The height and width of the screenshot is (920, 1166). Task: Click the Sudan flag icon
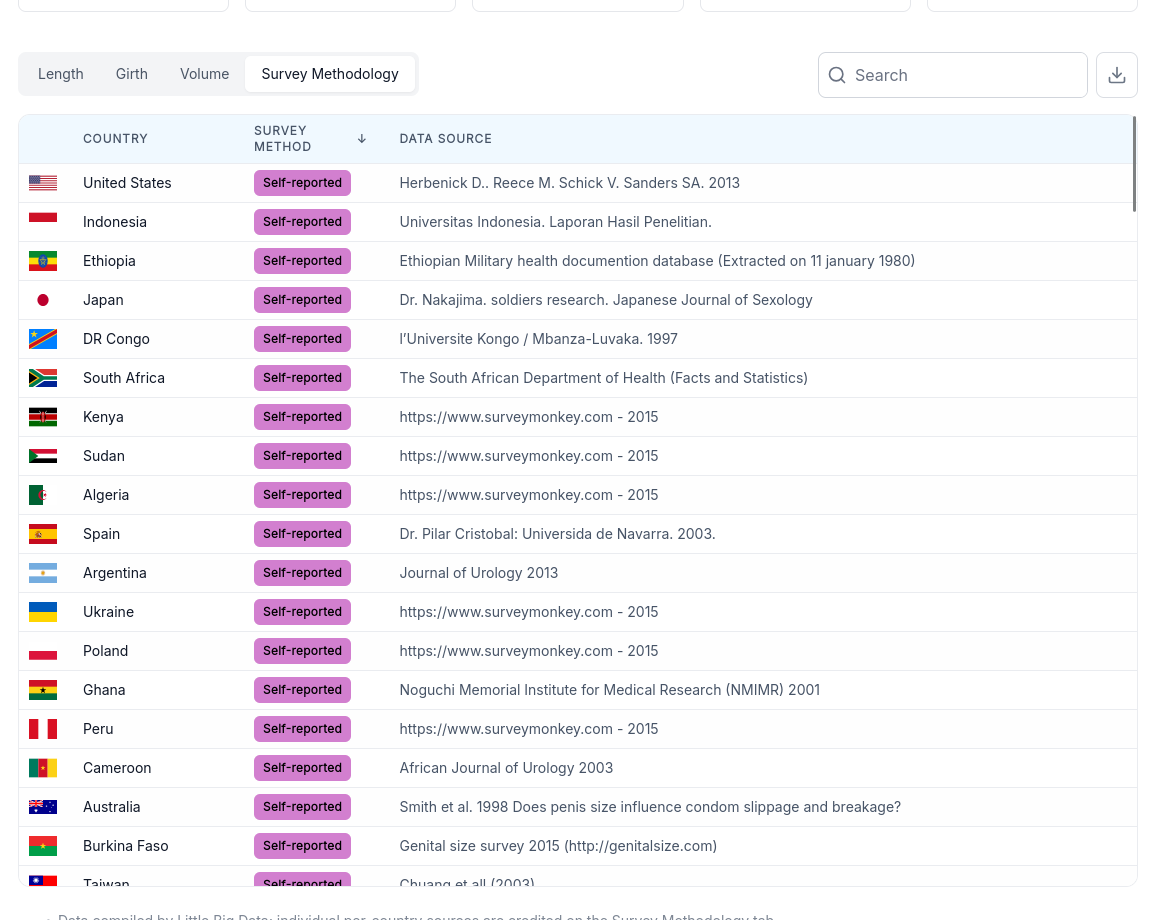point(43,456)
